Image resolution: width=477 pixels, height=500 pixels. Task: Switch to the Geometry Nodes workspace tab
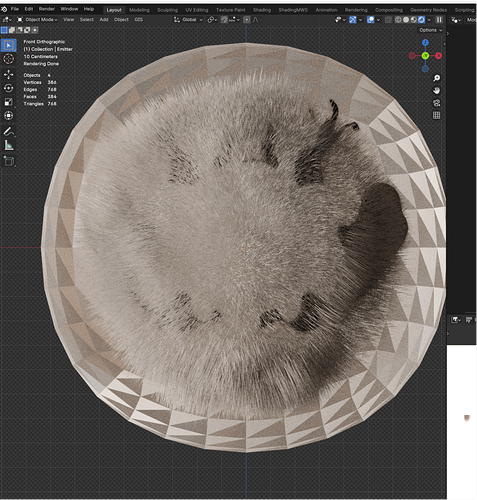tap(428, 10)
